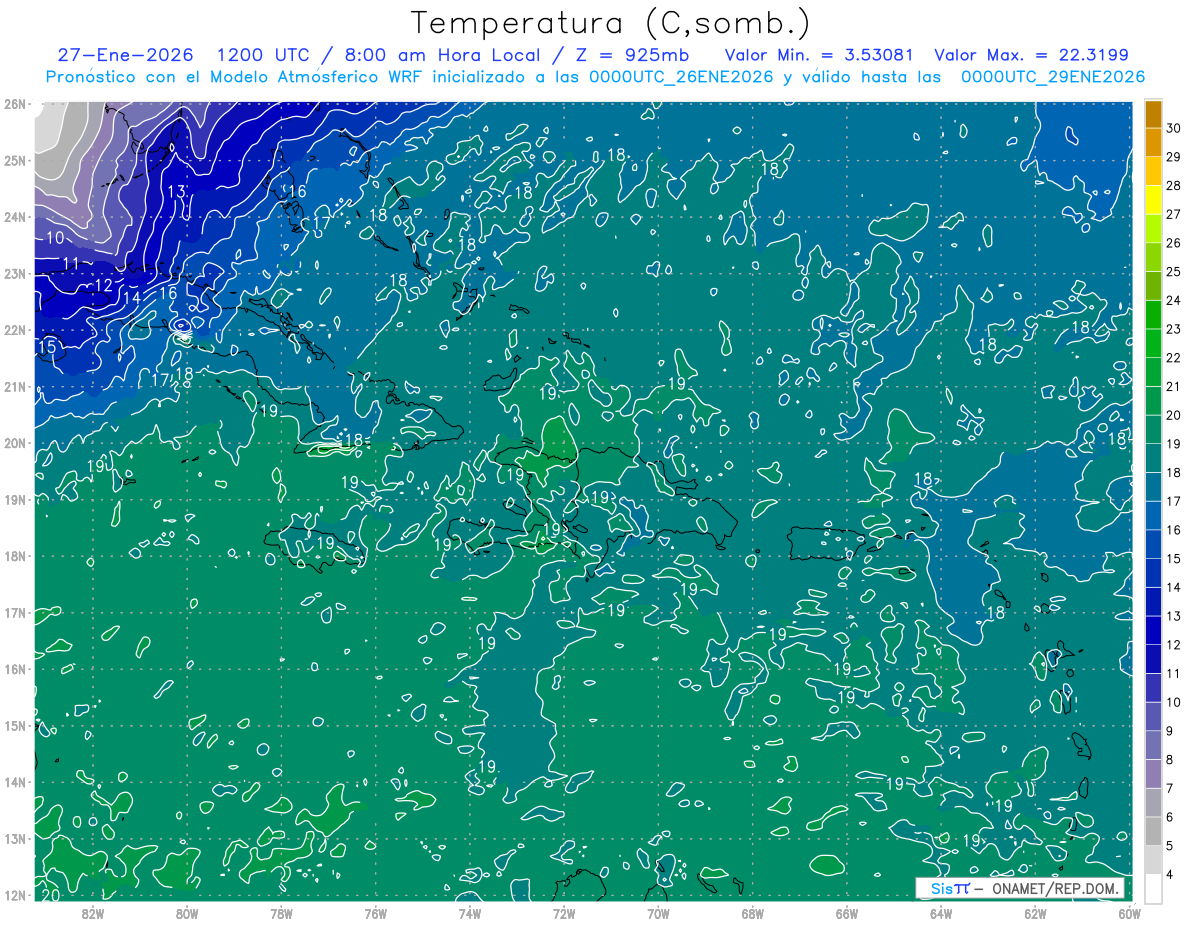Pick the gray color bar segment between 5 and 6

[x=1153, y=831]
